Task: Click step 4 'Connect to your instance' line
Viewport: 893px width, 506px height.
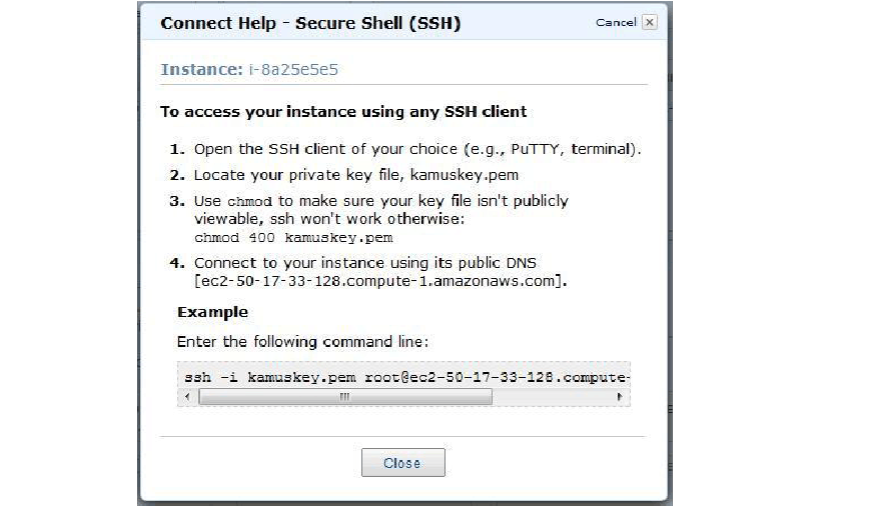Action: pos(365,262)
